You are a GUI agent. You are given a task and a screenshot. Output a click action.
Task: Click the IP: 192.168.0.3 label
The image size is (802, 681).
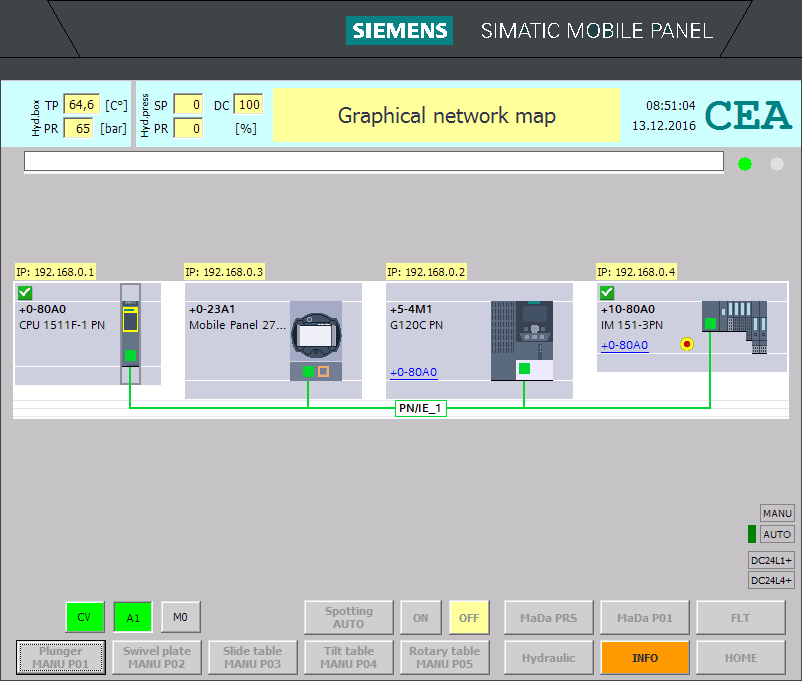coord(224,272)
